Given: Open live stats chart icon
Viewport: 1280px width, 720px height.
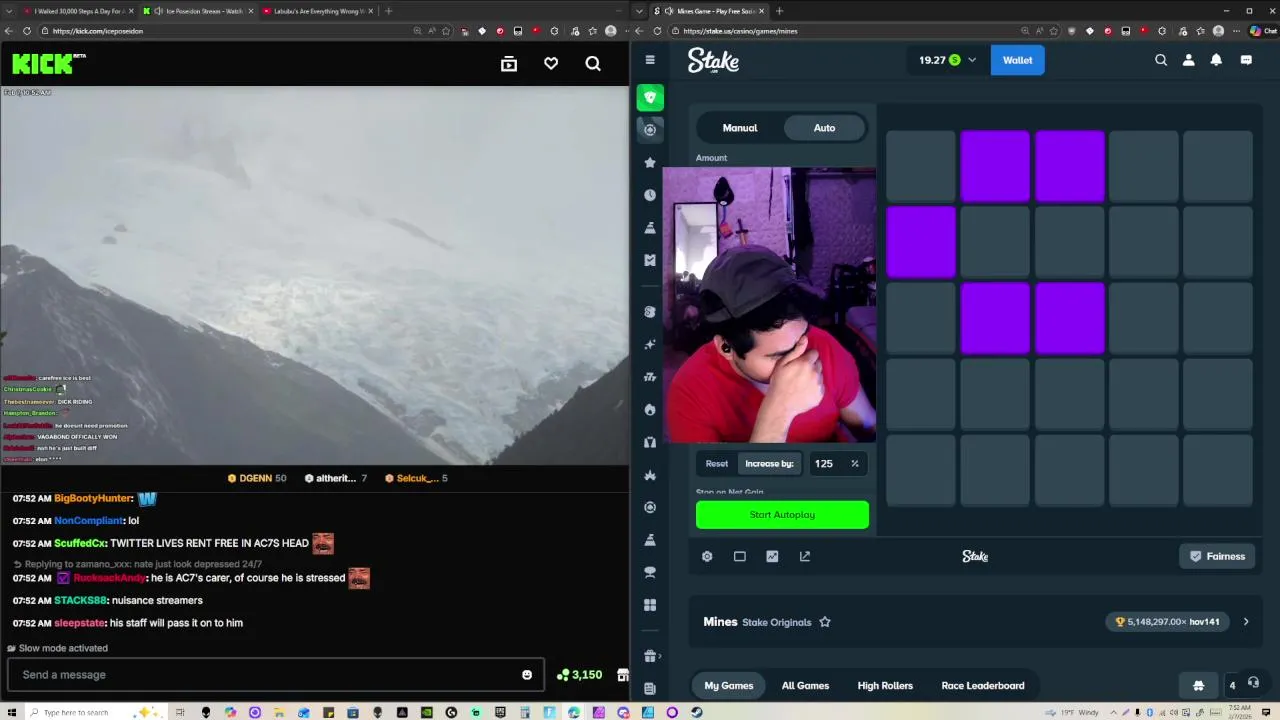Looking at the screenshot, I should [x=772, y=556].
